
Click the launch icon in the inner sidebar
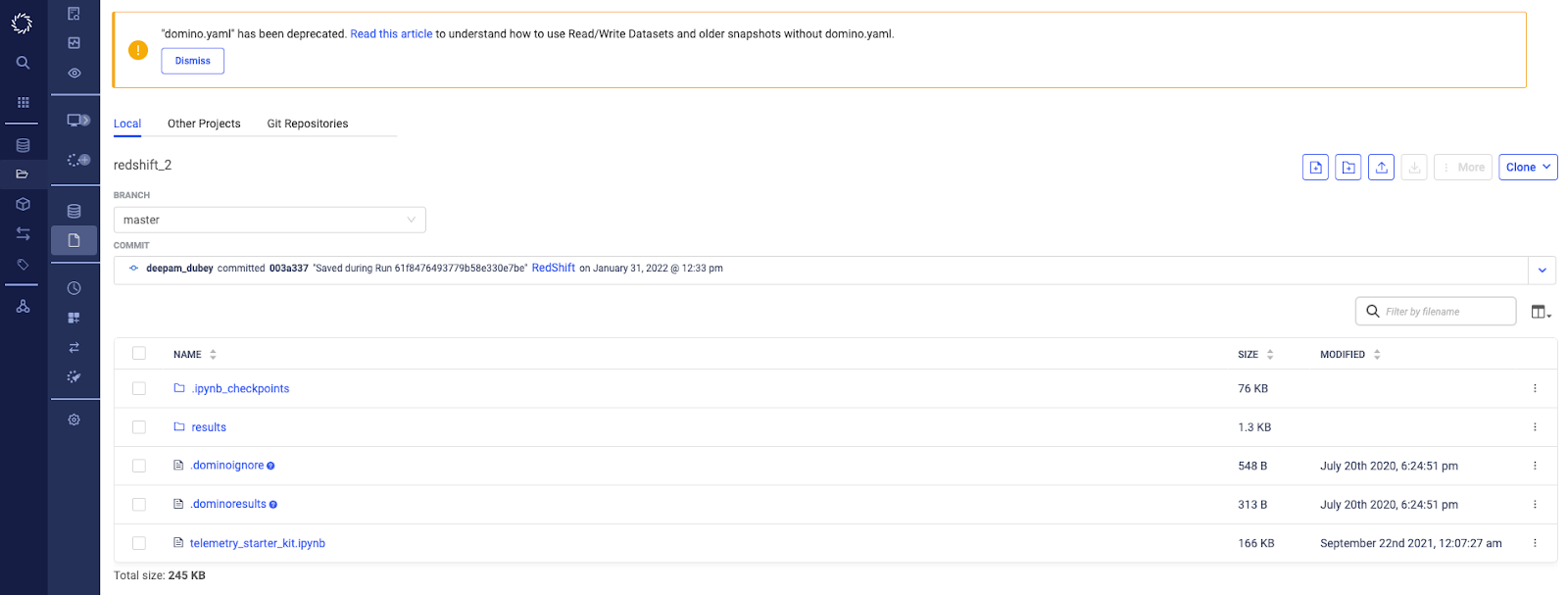73,376
